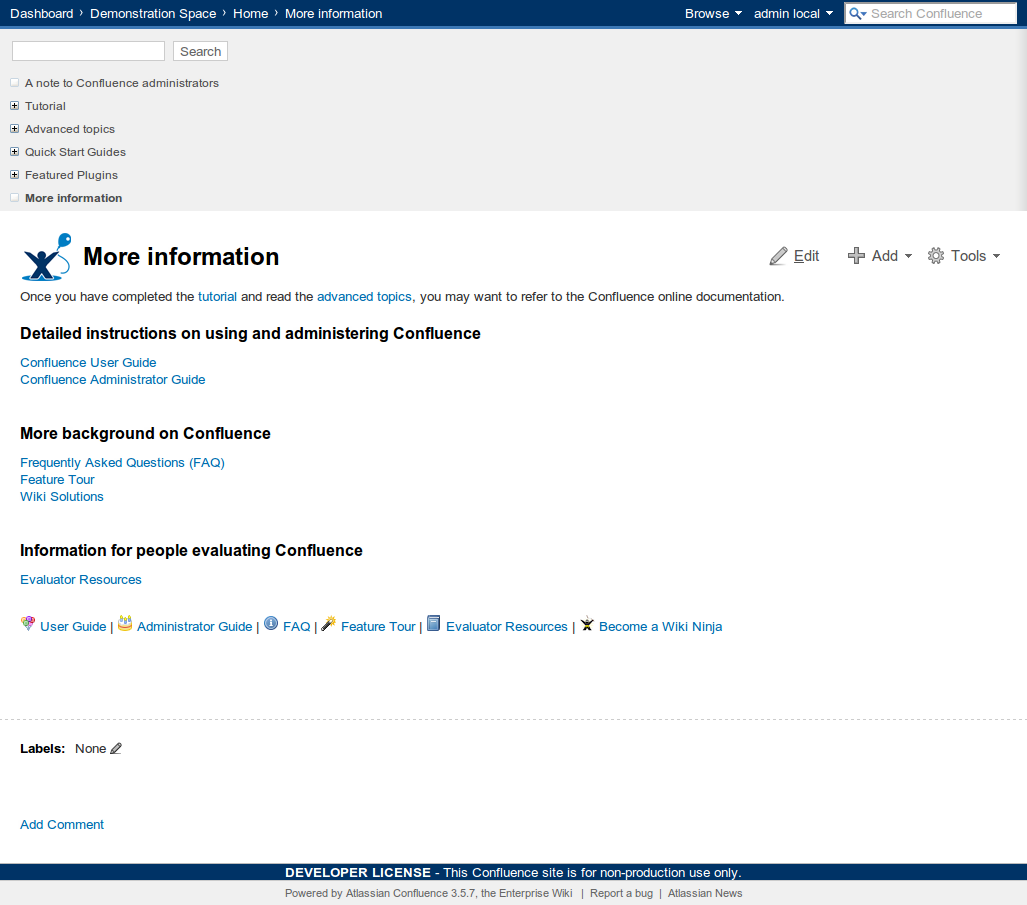Expand the Advanced topics tree node

pyautogui.click(x=14, y=128)
